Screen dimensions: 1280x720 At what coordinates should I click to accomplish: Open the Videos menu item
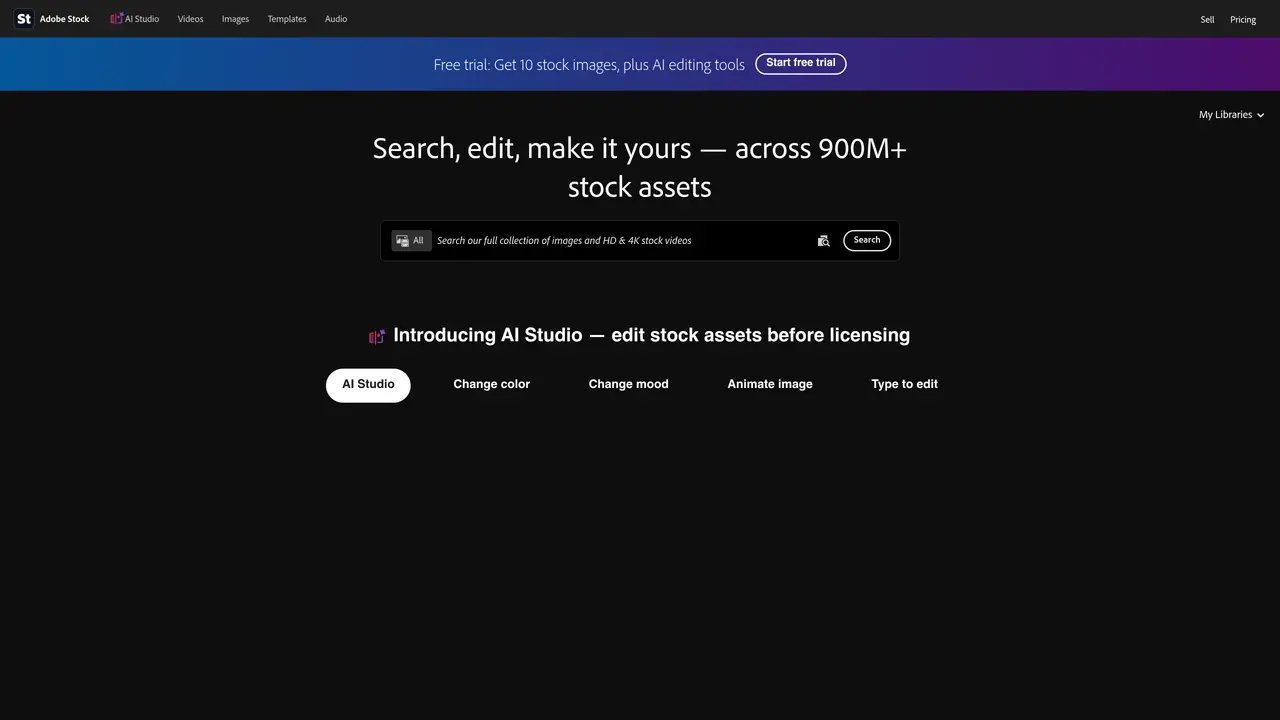pos(190,19)
